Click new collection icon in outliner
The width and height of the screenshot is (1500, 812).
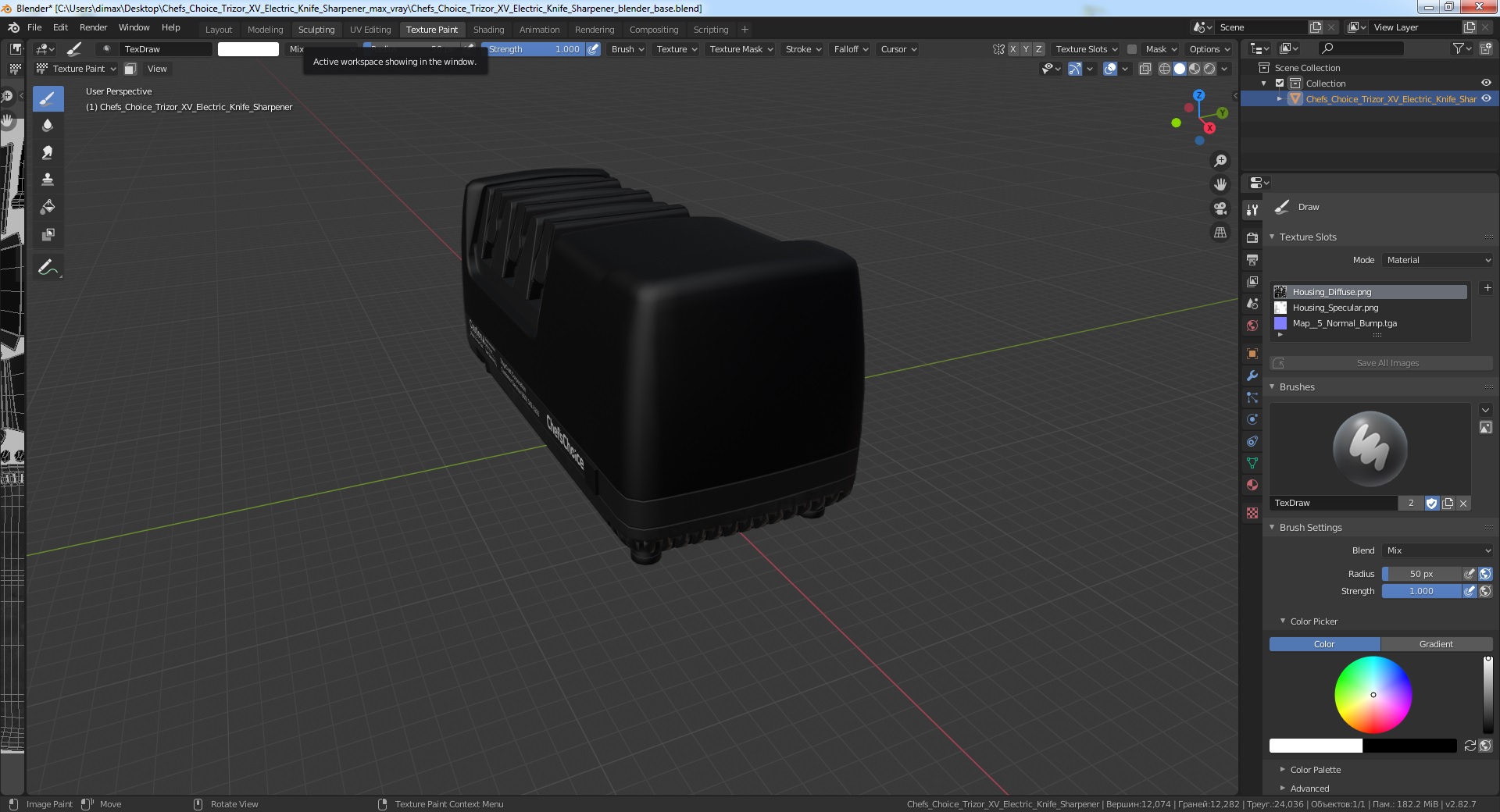[1485, 48]
